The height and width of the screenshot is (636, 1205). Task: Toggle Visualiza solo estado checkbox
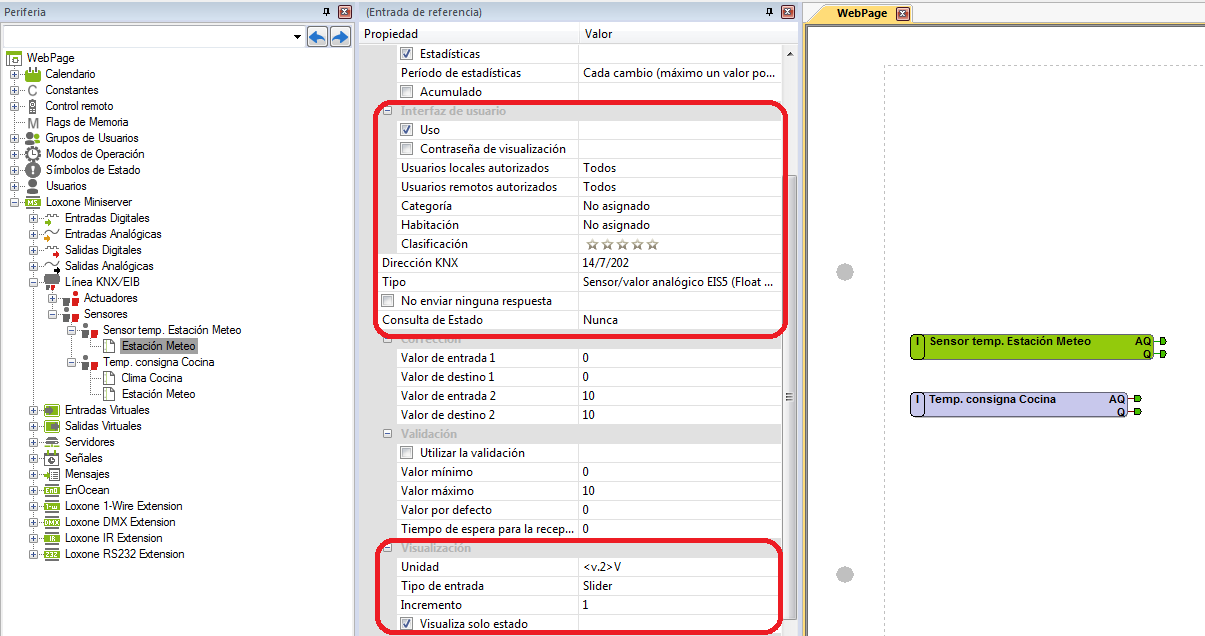pos(407,624)
